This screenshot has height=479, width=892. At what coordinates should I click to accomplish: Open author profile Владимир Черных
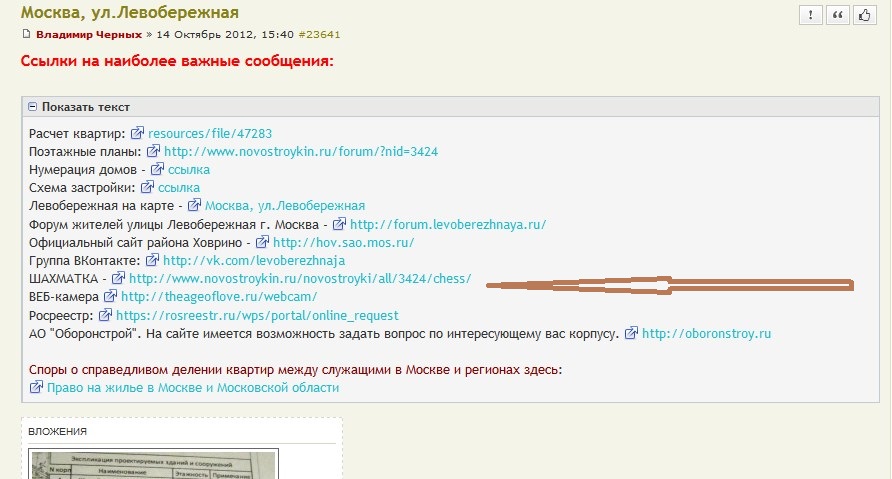click(x=89, y=35)
